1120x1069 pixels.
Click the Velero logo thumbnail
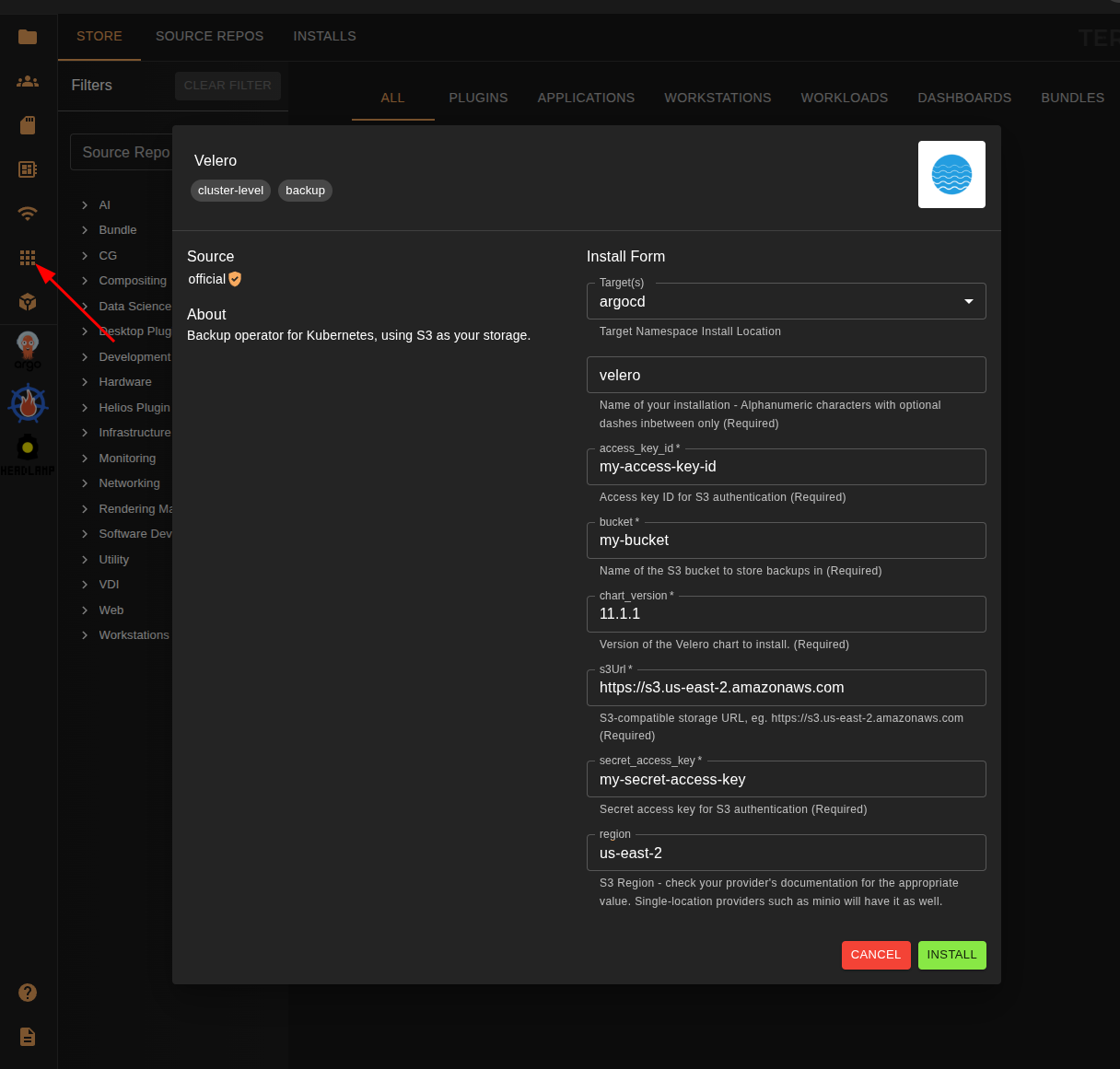click(x=951, y=174)
